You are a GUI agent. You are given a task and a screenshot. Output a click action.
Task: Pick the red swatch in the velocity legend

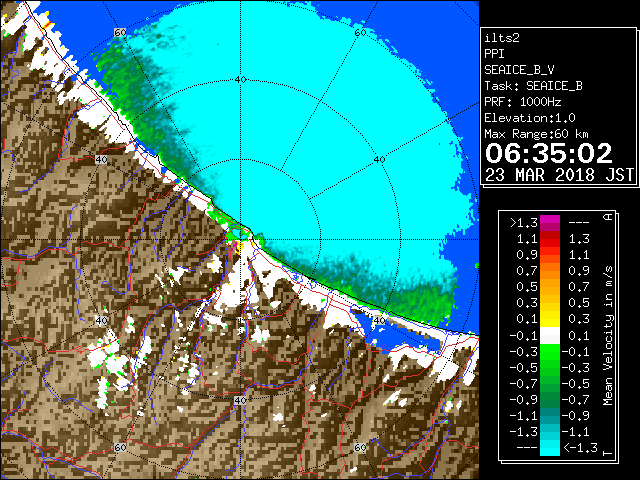(550, 243)
